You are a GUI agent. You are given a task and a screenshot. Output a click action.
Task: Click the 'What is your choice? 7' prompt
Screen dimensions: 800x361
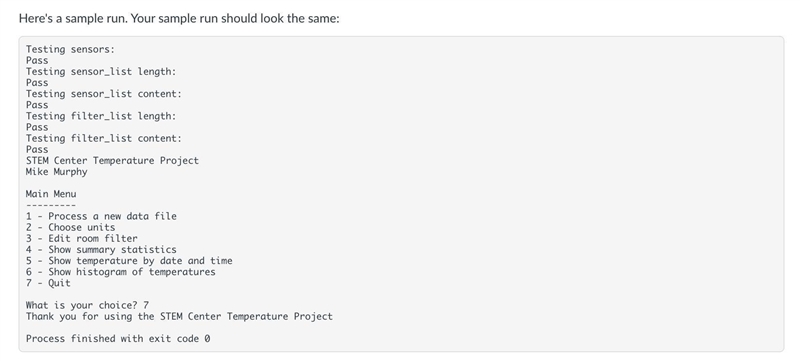(87, 305)
